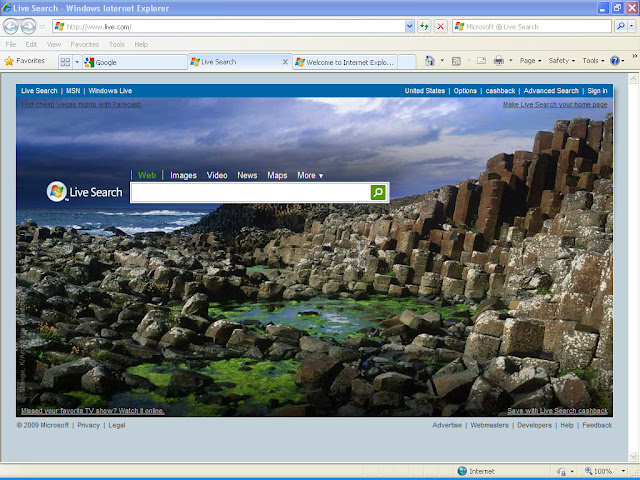Viewport: 640px width, 480px height.
Task: Close the Live Search tab
Action: click(285, 62)
